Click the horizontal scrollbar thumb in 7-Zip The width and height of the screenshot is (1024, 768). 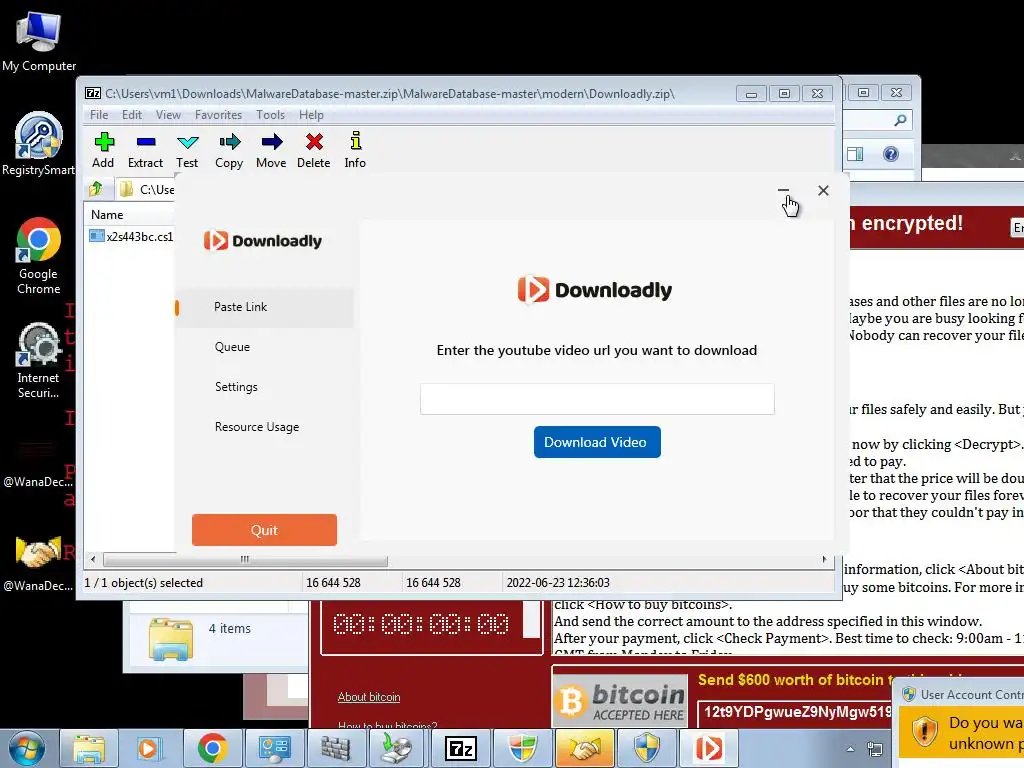(x=245, y=560)
